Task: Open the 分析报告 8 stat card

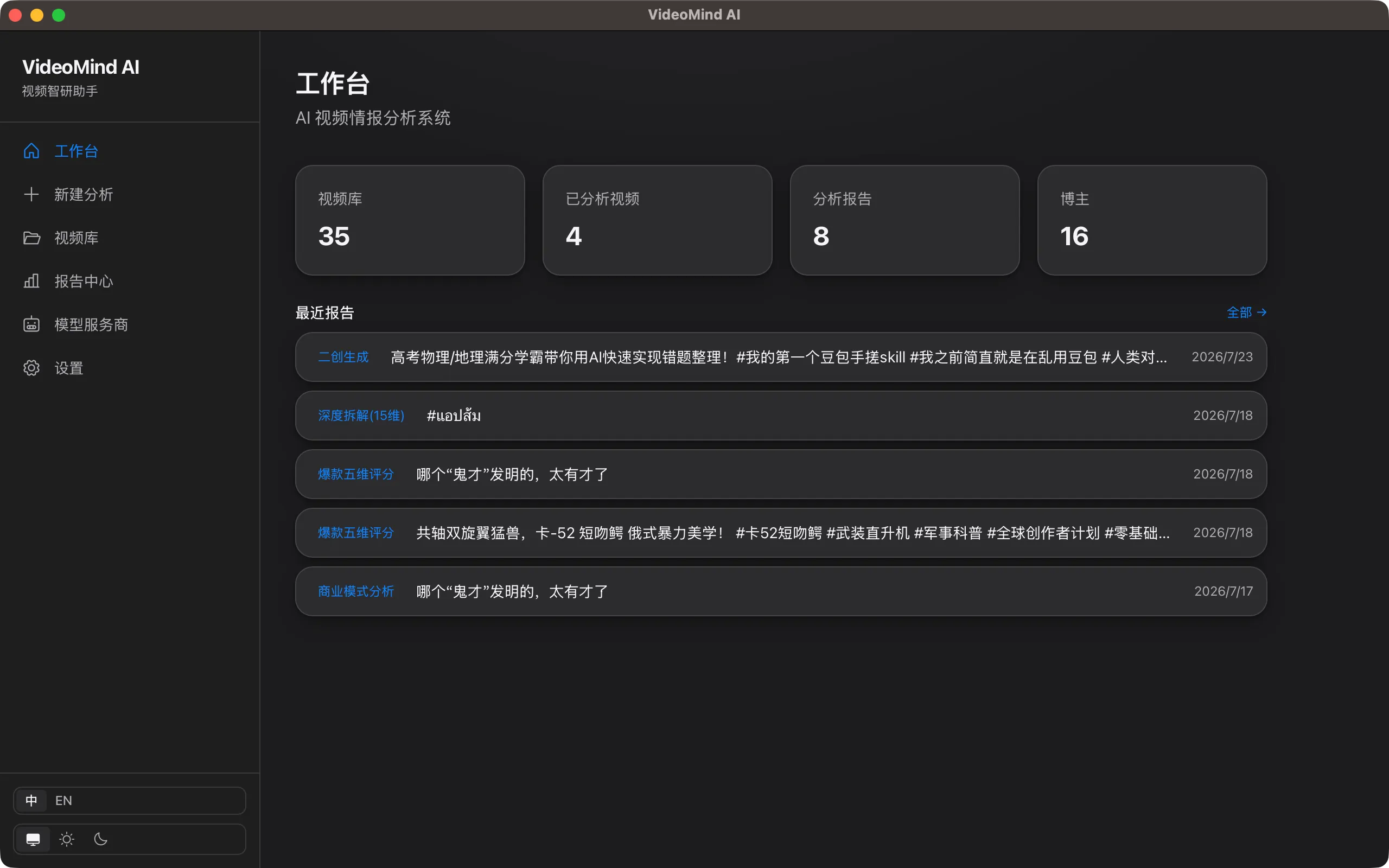Action: click(x=904, y=220)
